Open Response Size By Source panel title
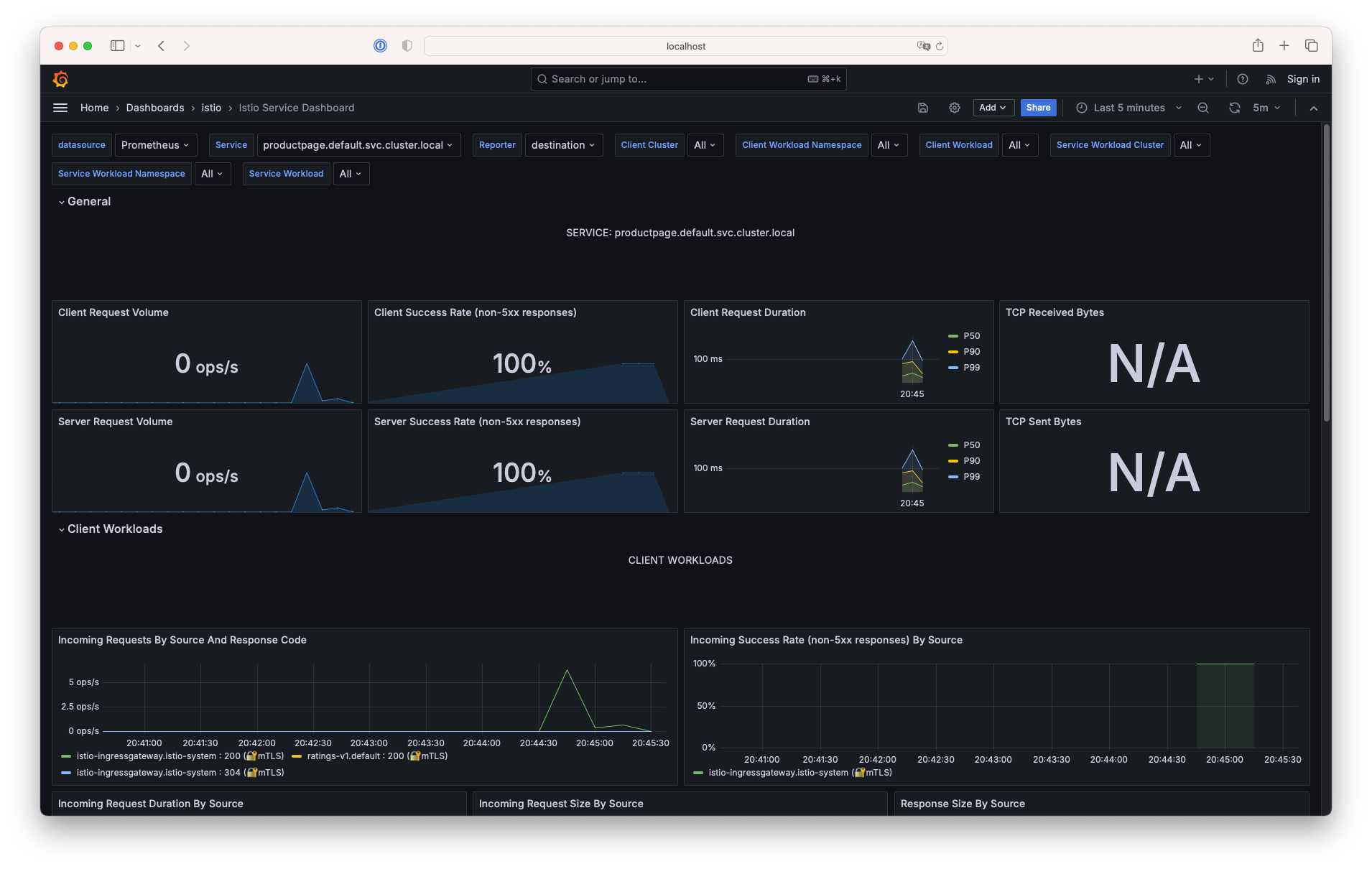Viewport: 1372px width, 869px height. point(963,804)
